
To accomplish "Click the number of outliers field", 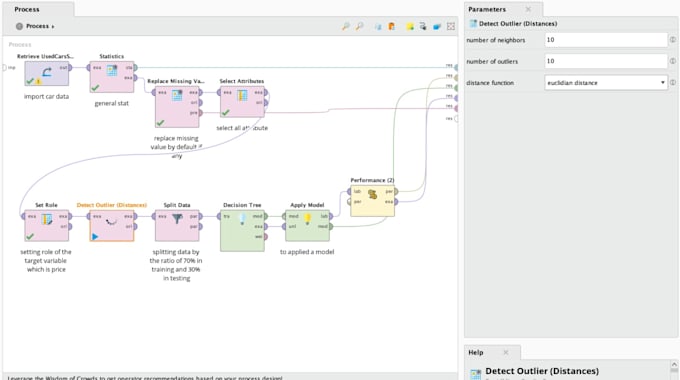I will pos(606,61).
